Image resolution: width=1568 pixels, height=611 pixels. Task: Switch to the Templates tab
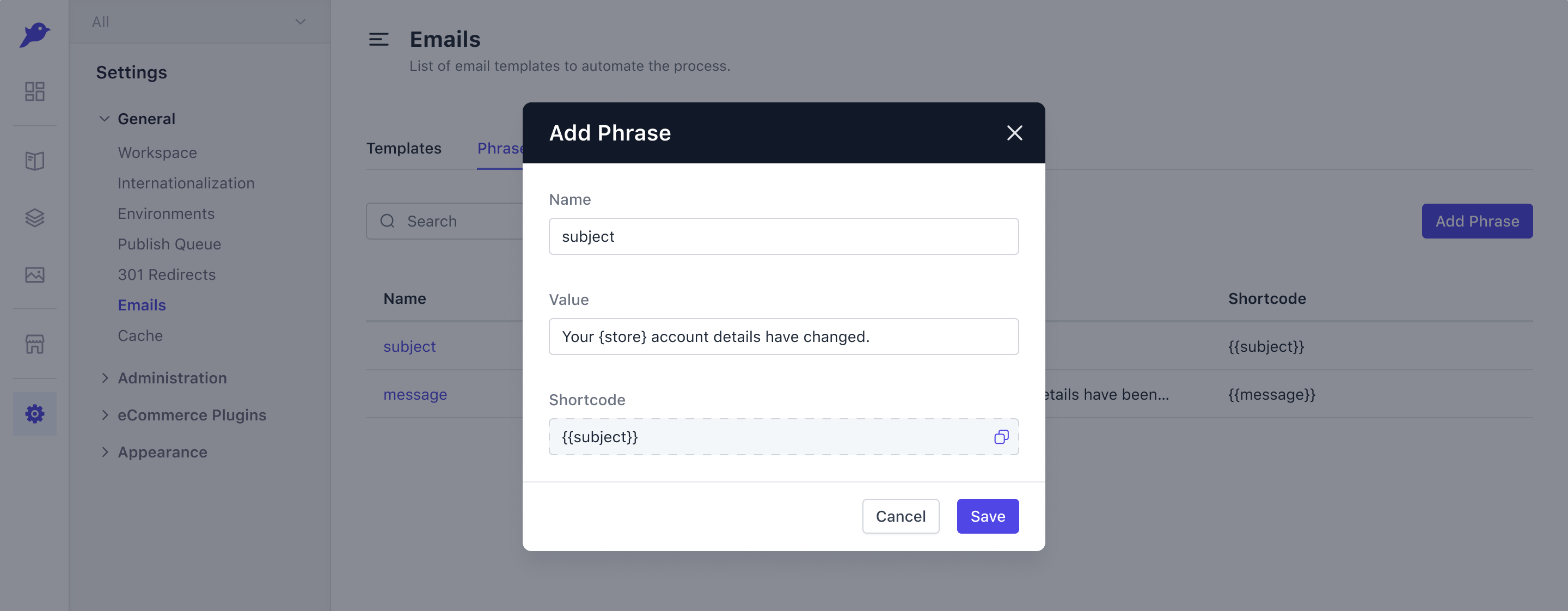[403, 148]
